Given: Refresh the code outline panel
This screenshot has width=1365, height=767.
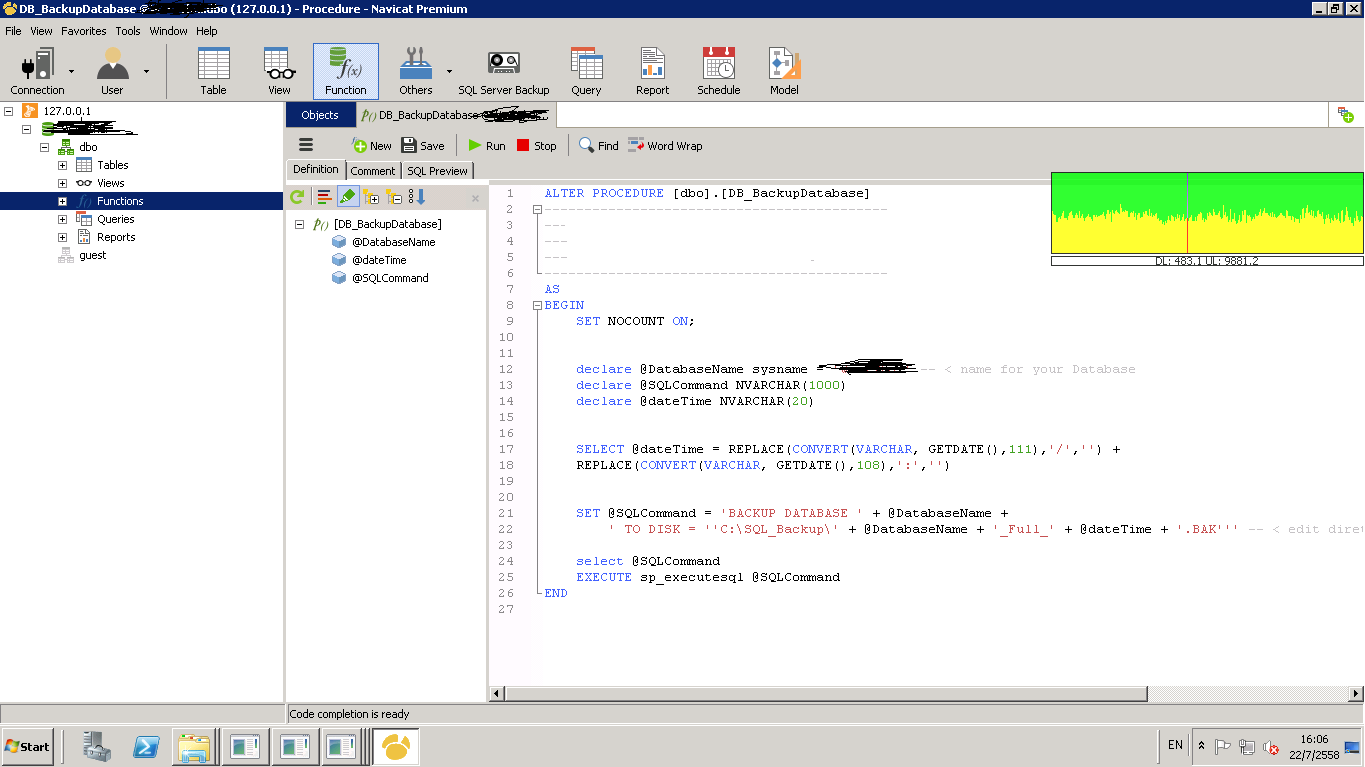Looking at the screenshot, I should [x=297, y=197].
